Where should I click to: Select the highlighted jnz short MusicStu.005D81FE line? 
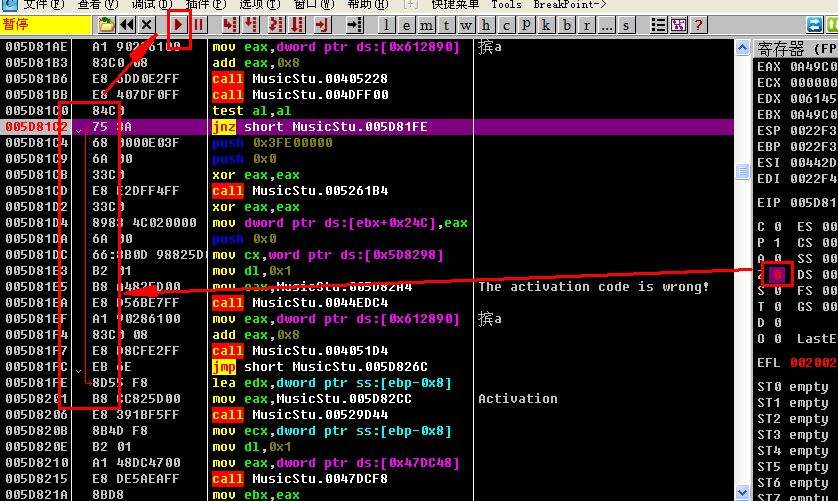[336, 127]
